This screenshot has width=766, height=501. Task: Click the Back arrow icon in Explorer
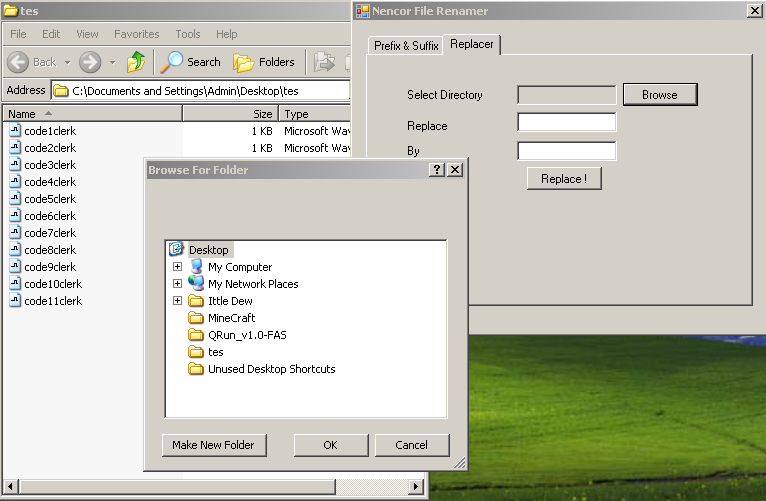tap(18, 62)
